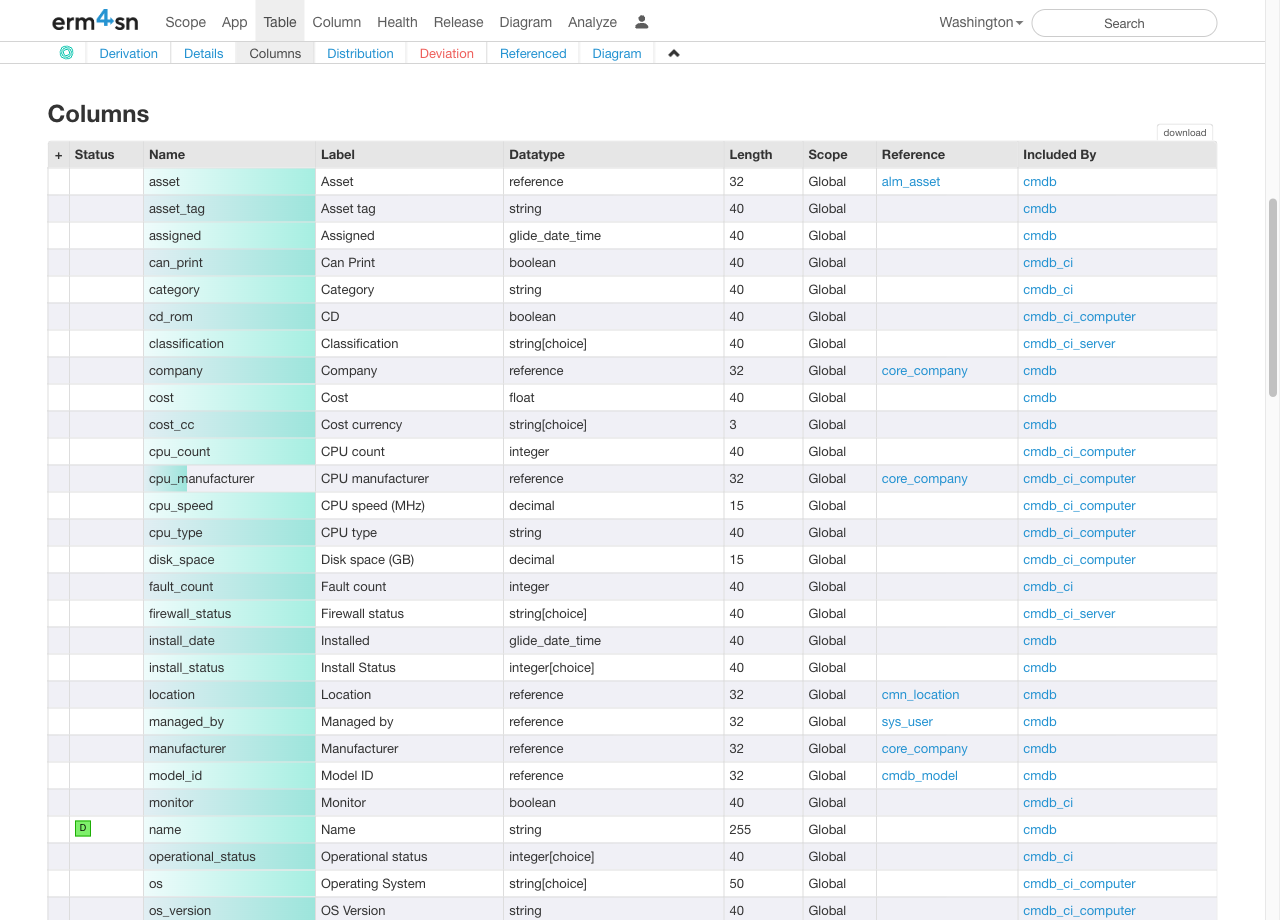
Task: Open the App menu
Action: 235,21
